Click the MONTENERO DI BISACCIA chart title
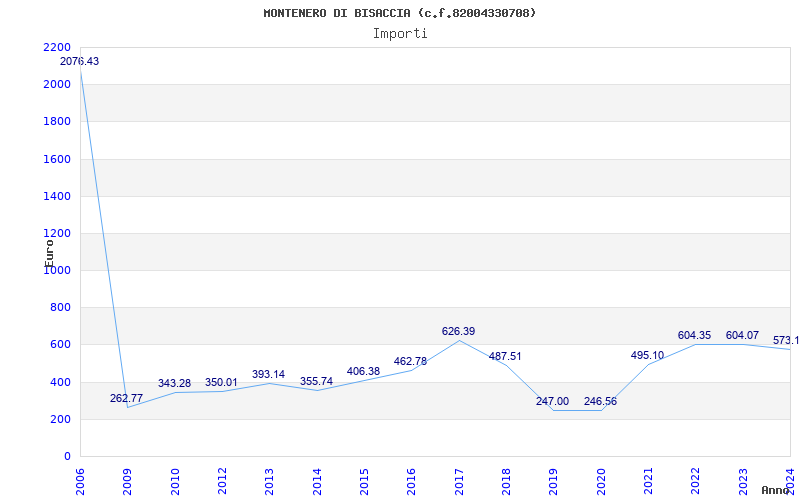 pyautogui.click(x=337, y=13)
